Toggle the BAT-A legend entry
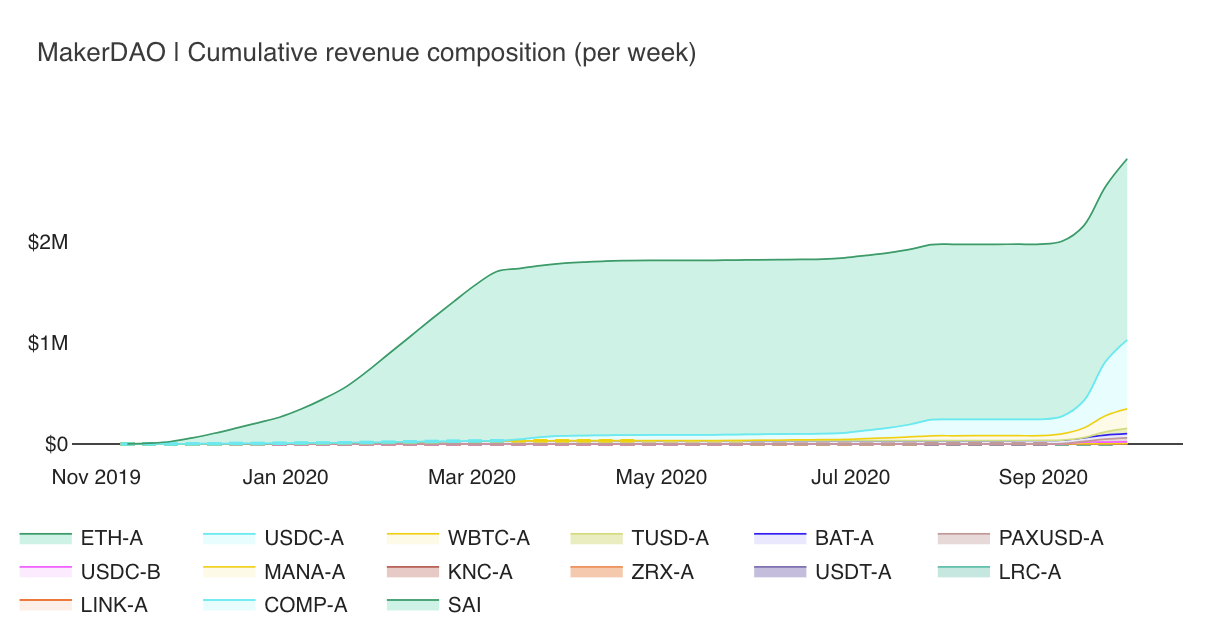 (x=814, y=538)
